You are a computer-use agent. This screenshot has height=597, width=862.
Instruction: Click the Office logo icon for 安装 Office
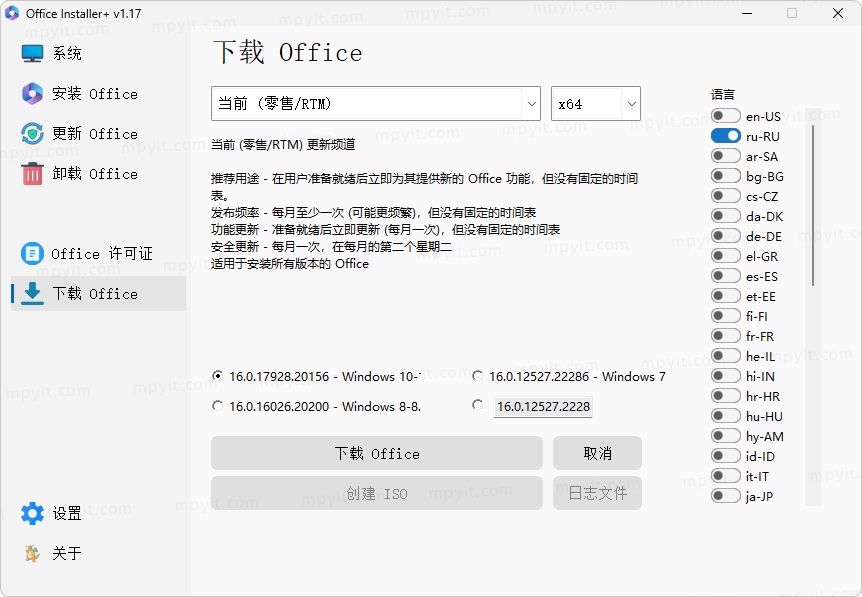pyautogui.click(x=32, y=93)
